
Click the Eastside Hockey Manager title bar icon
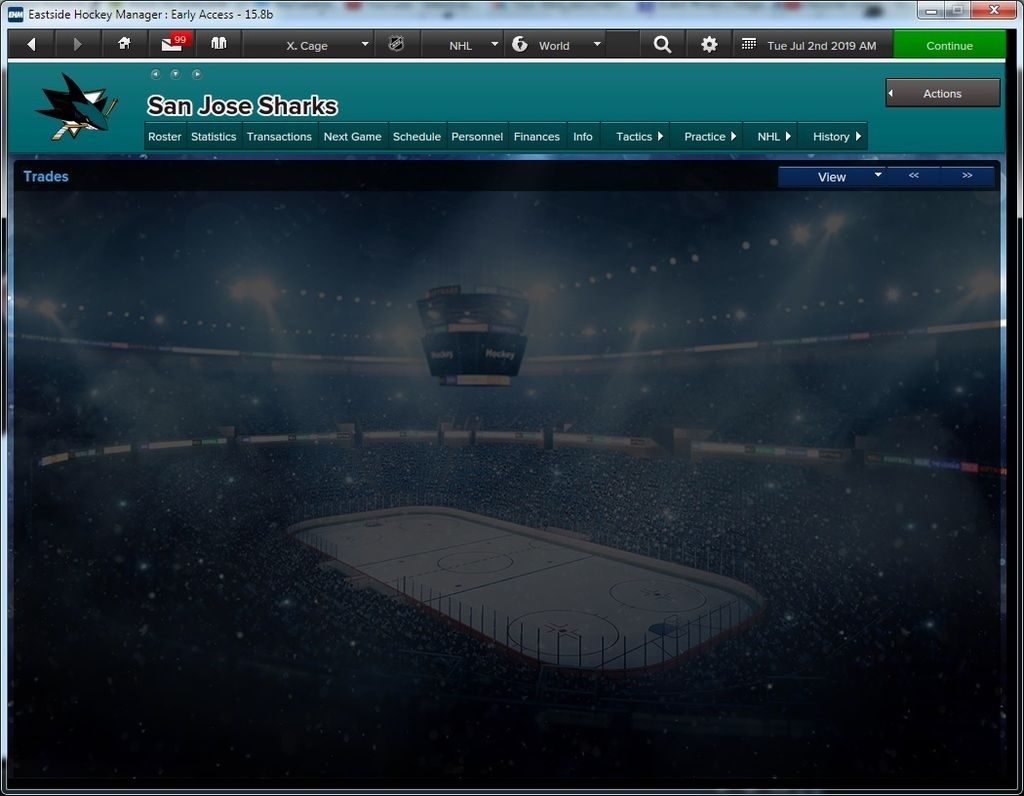(x=16, y=14)
